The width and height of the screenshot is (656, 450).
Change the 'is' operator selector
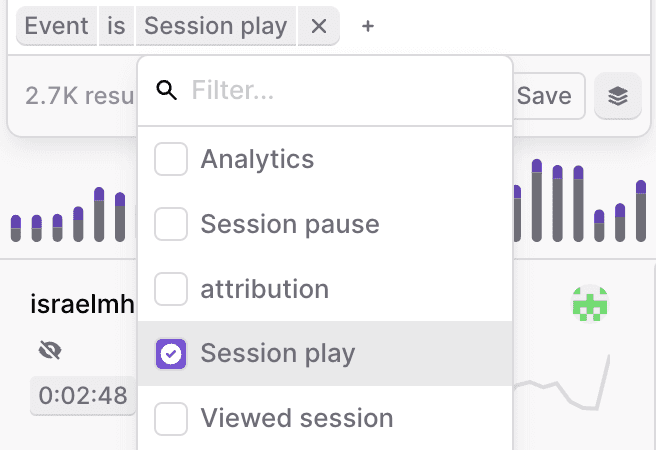click(117, 26)
